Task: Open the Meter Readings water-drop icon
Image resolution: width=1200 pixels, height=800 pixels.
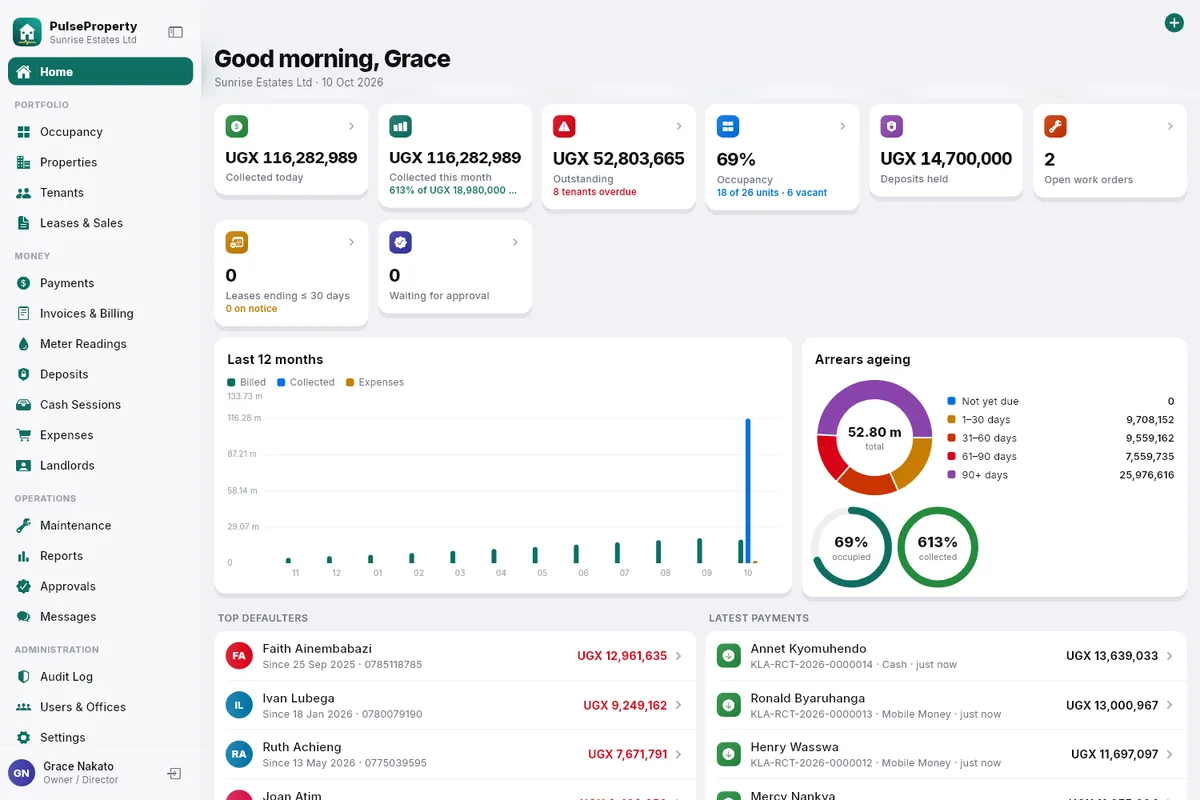Action: pyautogui.click(x=23, y=344)
